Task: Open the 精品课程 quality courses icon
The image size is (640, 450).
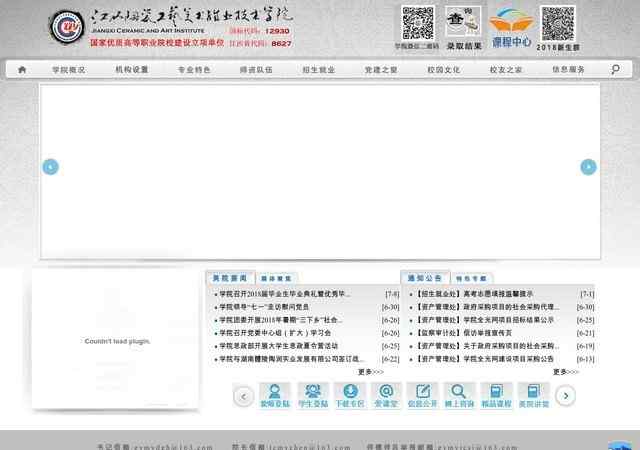Action: (x=496, y=395)
